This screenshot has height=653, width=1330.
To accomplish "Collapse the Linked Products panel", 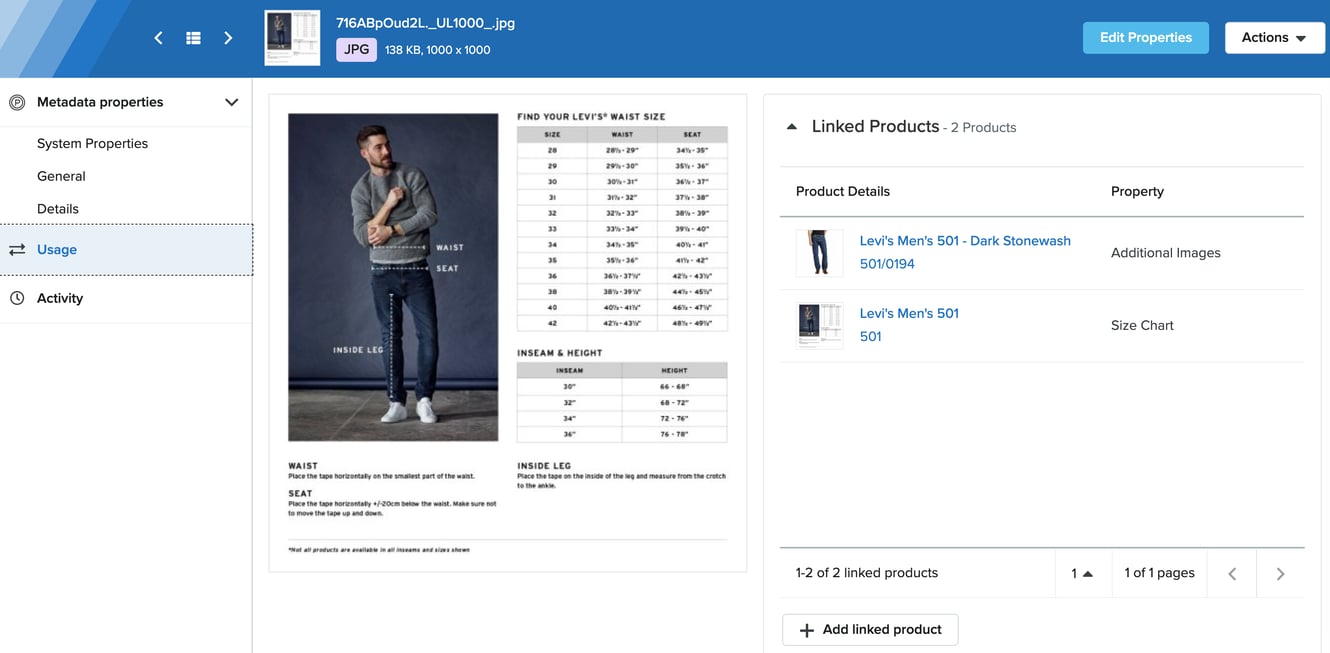I will [x=792, y=127].
